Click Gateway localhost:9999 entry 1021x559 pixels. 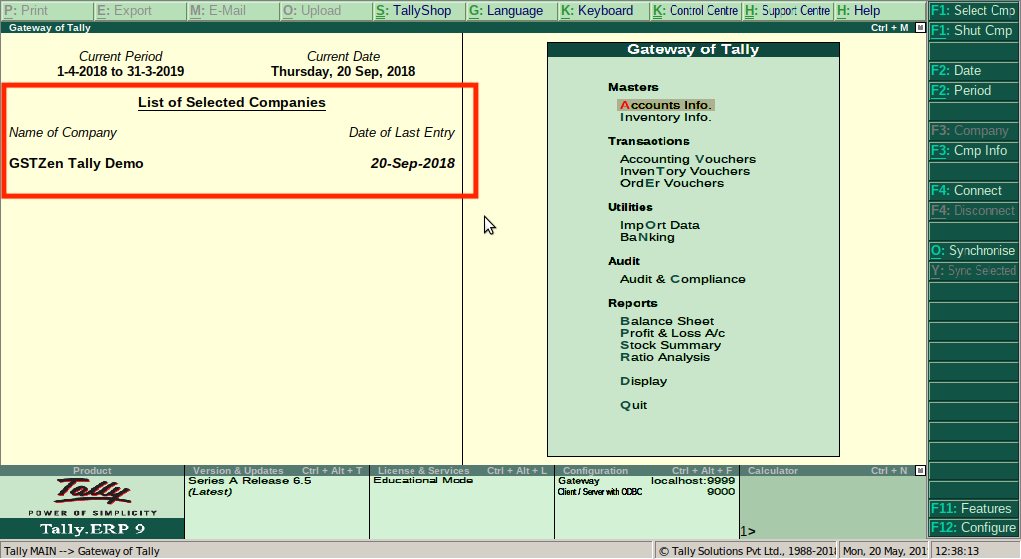click(647, 481)
